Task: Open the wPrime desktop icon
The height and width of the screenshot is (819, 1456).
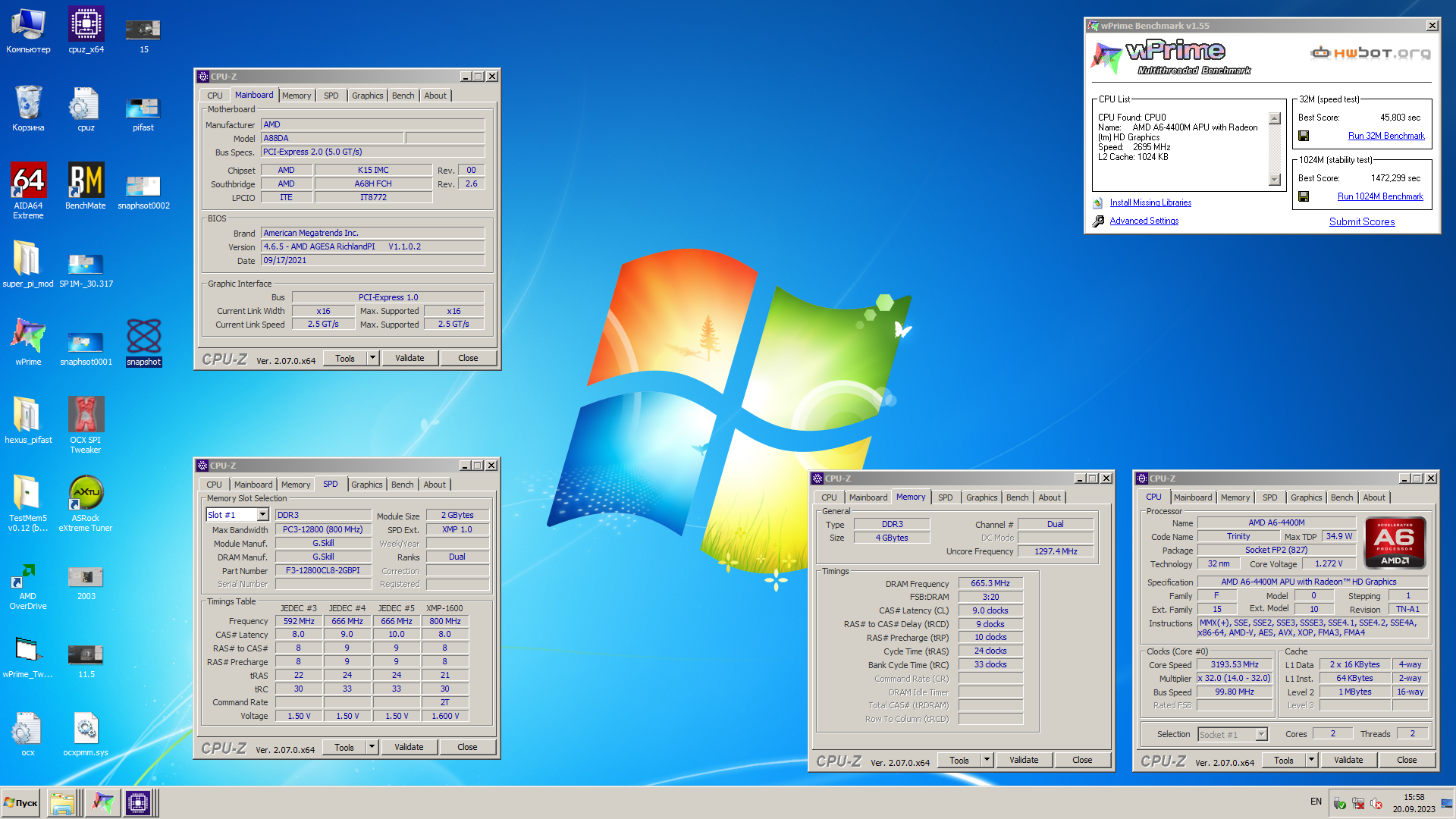Action: 28,342
